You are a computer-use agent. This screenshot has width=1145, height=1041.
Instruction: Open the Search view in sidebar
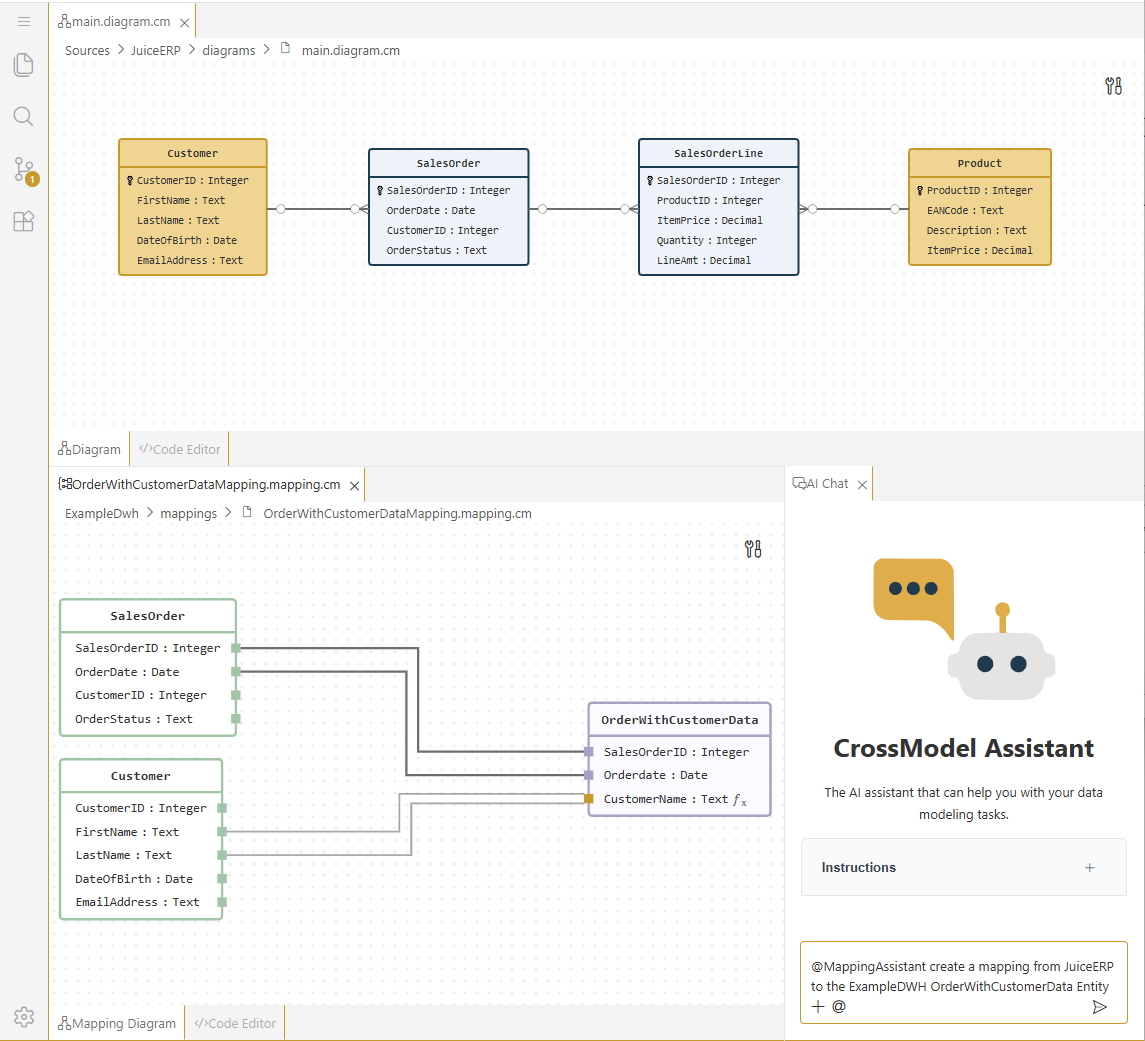(24, 117)
